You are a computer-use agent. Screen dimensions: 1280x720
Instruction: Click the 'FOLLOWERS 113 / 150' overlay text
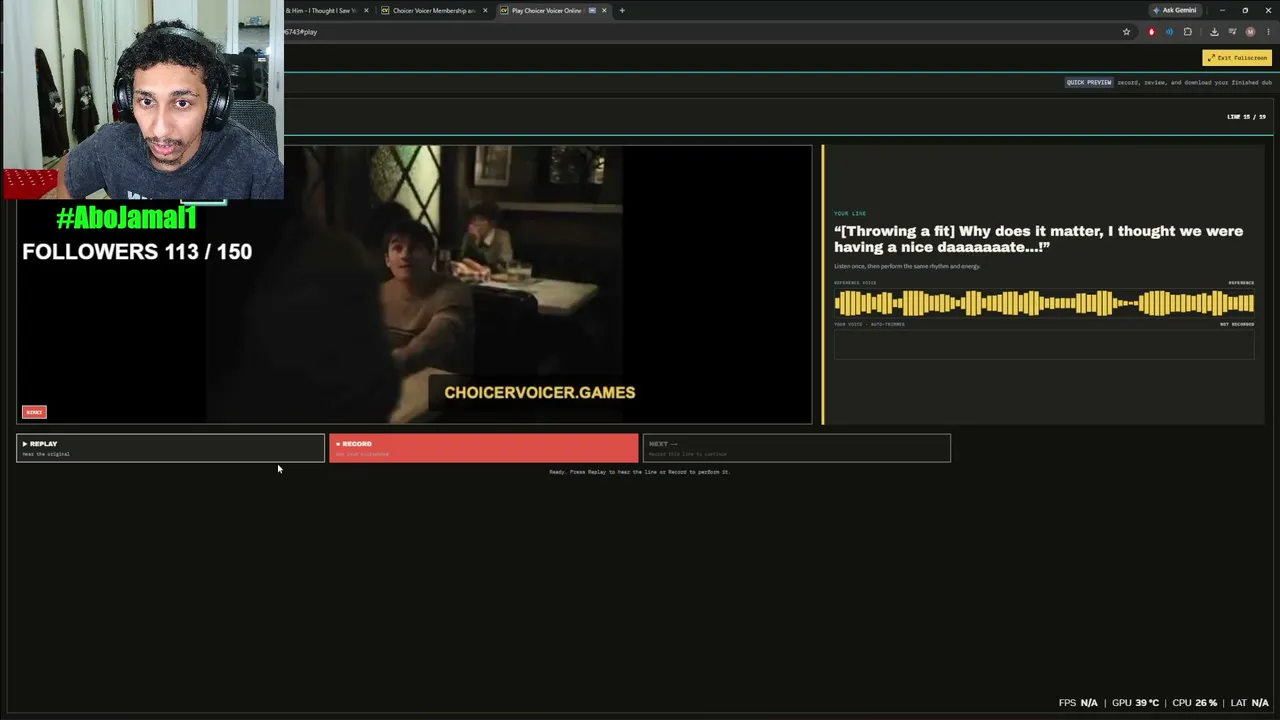click(x=137, y=252)
